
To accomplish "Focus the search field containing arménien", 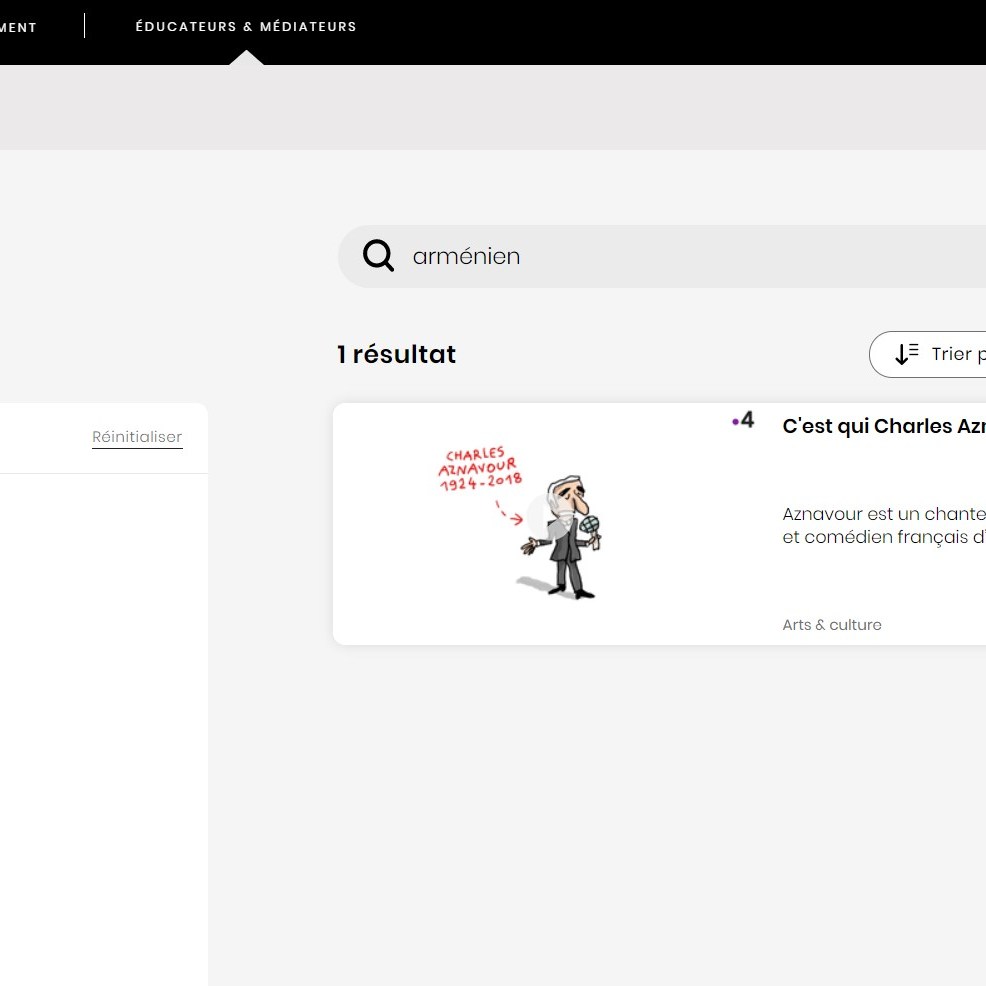I will (662, 256).
